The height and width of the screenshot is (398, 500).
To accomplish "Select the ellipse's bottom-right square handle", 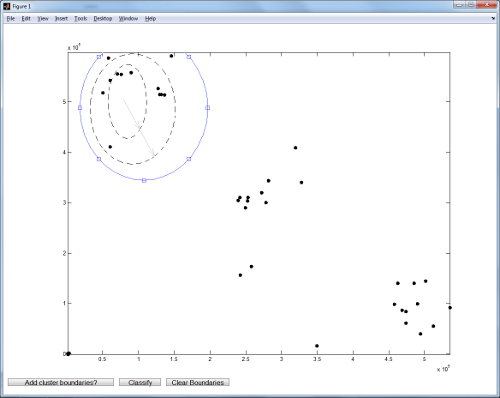I will coord(189,159).
